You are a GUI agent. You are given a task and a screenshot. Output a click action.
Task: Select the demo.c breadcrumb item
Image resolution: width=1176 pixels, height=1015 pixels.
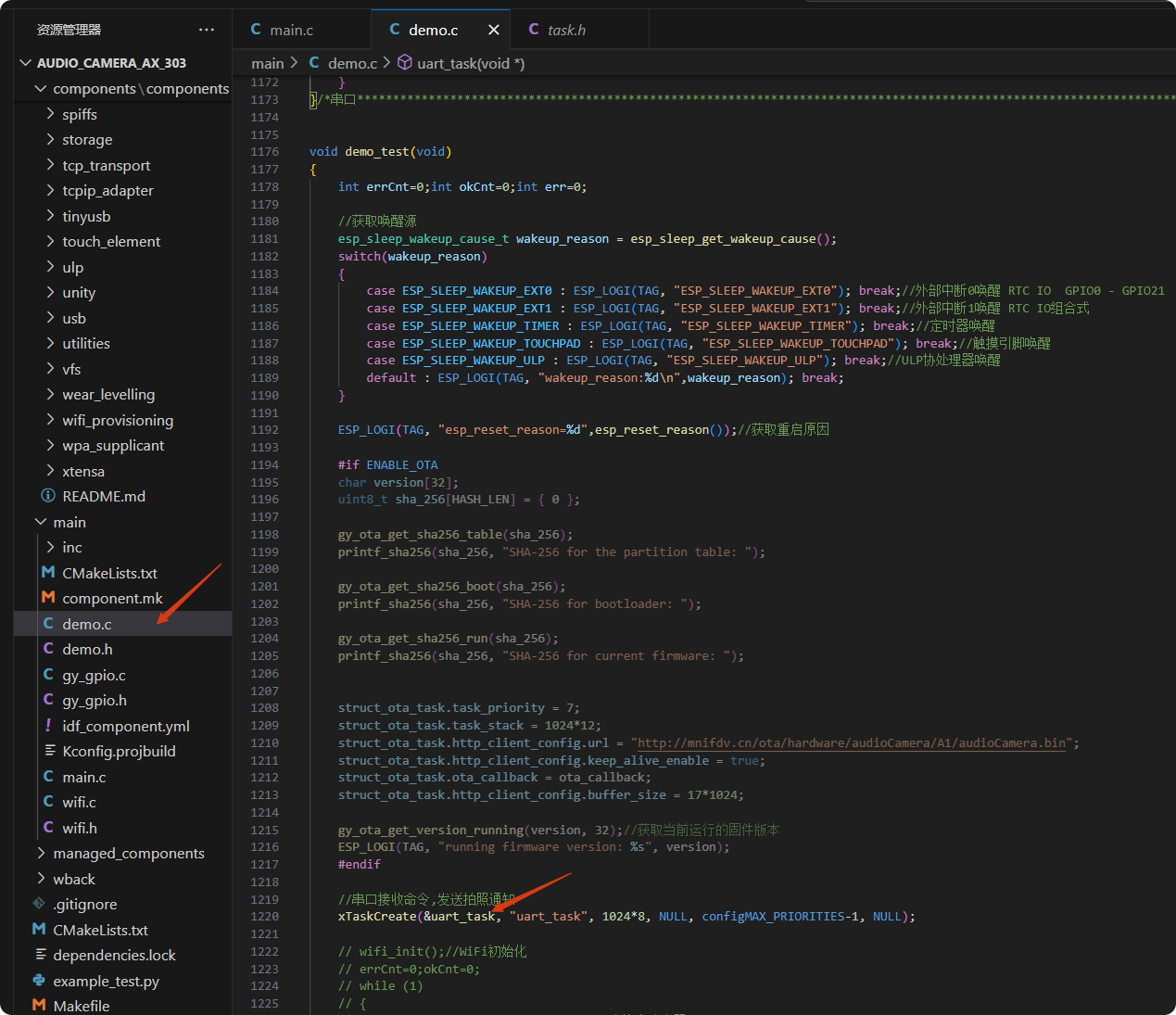click(351, 63)
